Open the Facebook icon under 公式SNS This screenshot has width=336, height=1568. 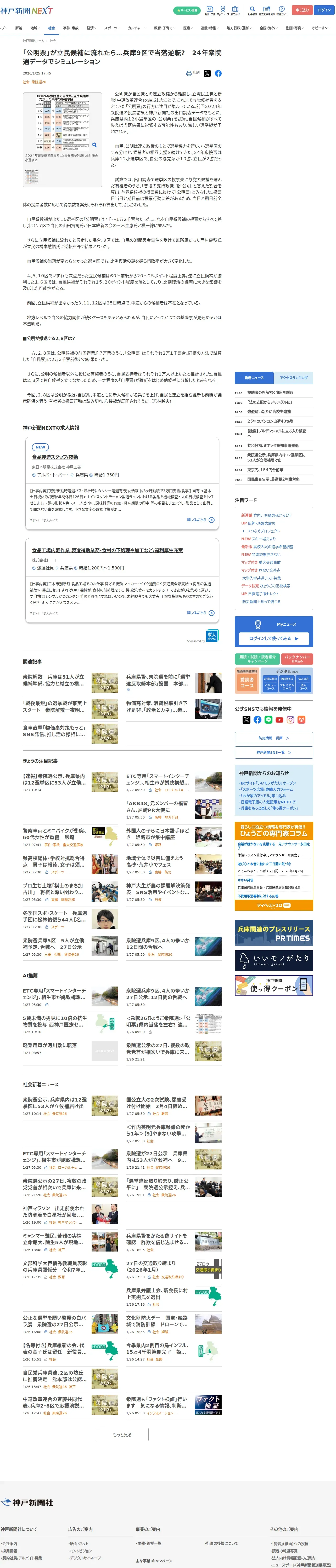coord(257,719)
